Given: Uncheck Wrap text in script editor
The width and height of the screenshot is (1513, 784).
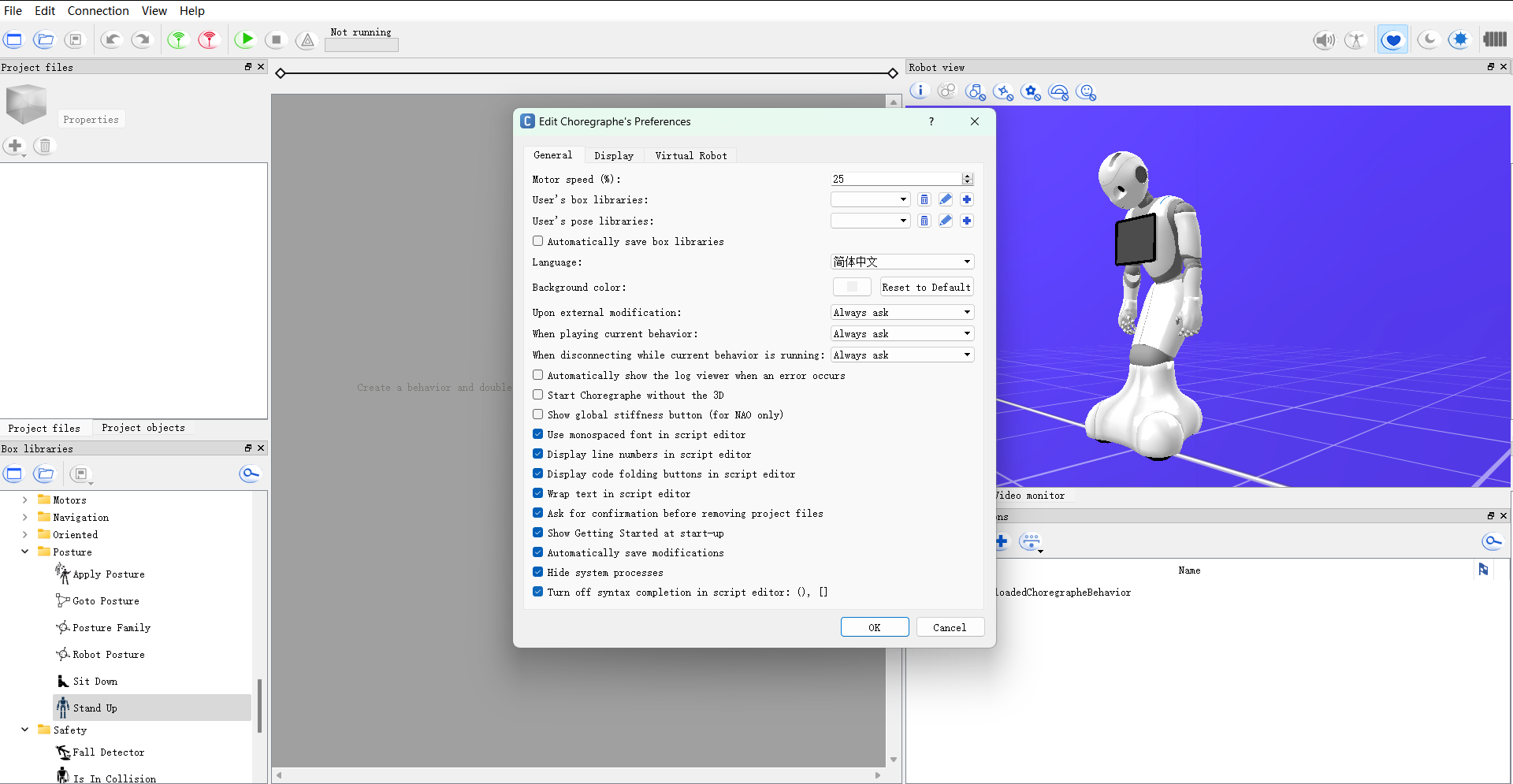Looking at the screenshot, I should [537, 493].
